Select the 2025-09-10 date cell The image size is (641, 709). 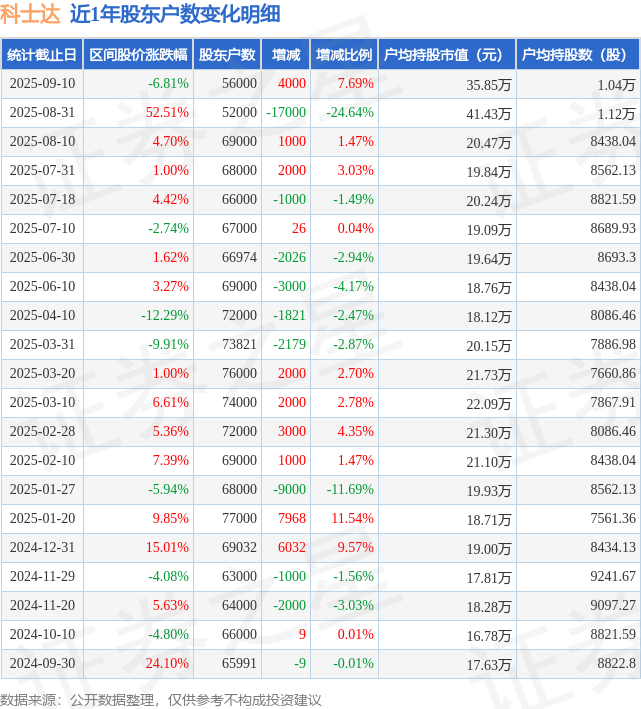42,84
